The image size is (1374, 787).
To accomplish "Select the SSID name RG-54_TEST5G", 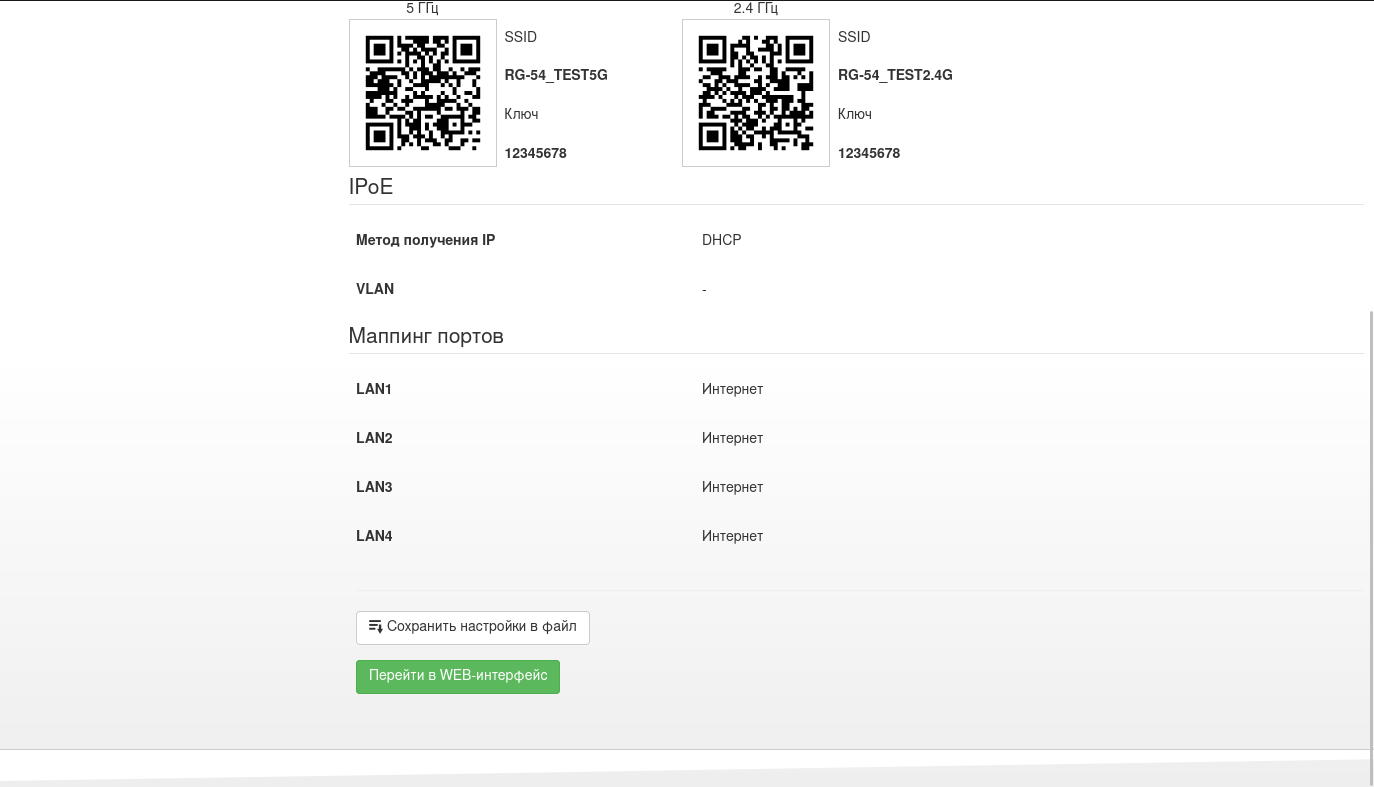I will [556, 75].
